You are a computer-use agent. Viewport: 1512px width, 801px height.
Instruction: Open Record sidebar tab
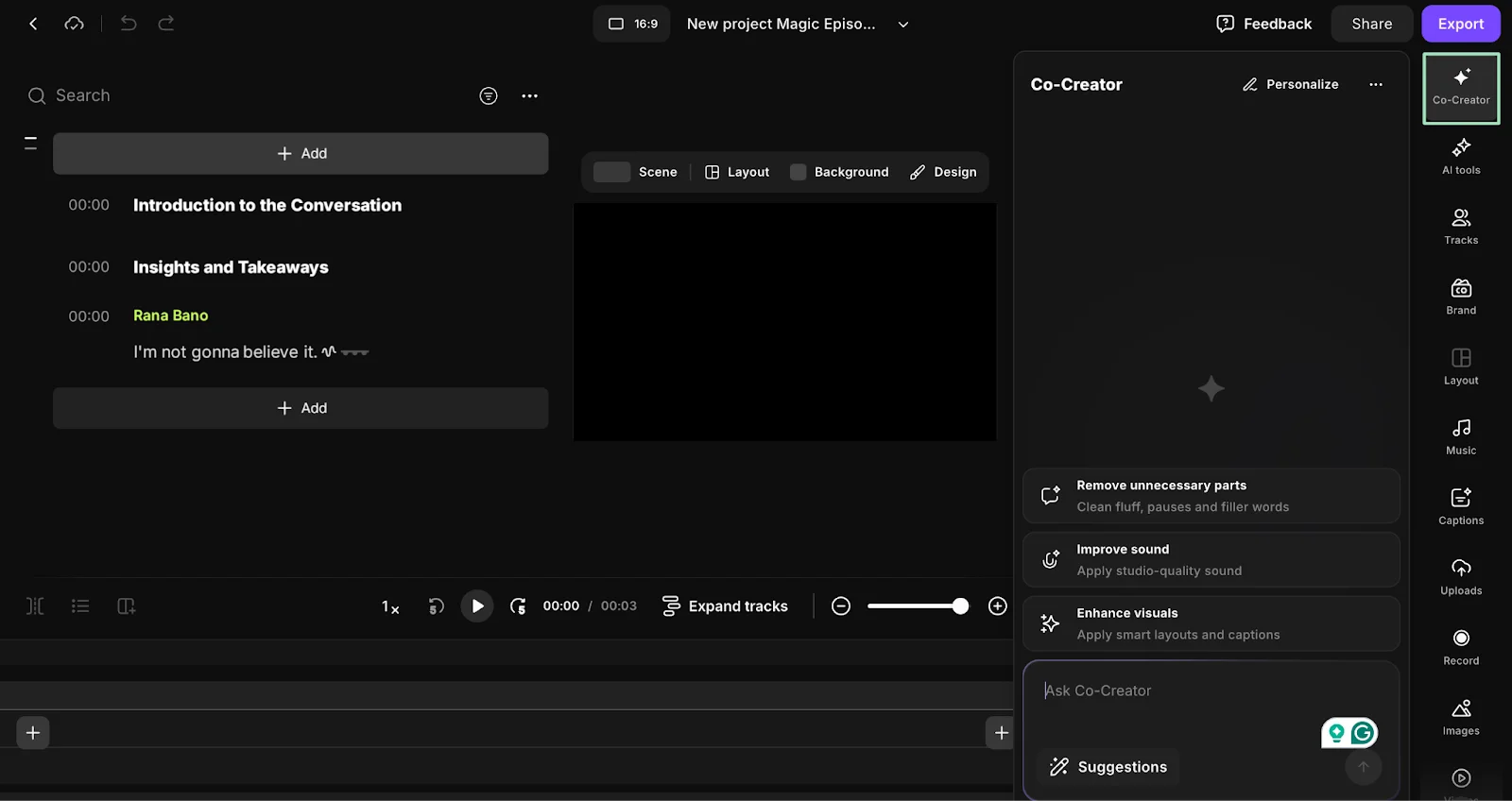(x=1461, y=648)
